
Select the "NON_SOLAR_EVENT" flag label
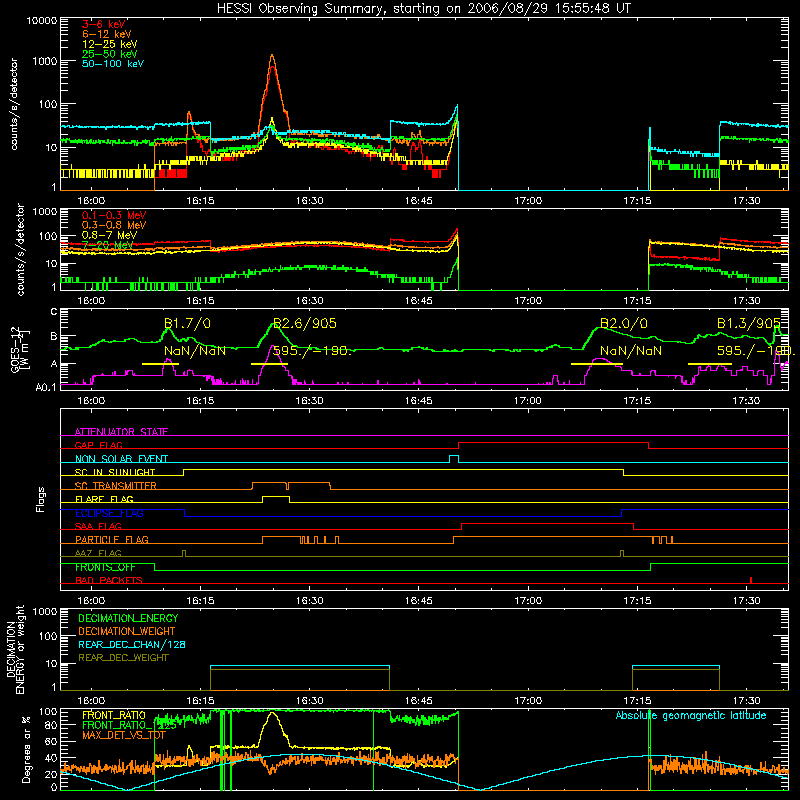[x=121, y=459]
